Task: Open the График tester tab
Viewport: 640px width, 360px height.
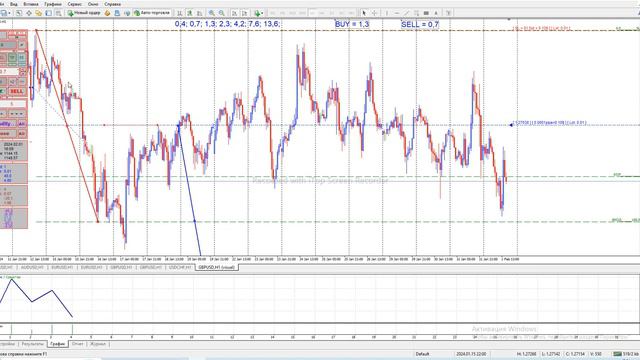Action: (x=58, y=344)
